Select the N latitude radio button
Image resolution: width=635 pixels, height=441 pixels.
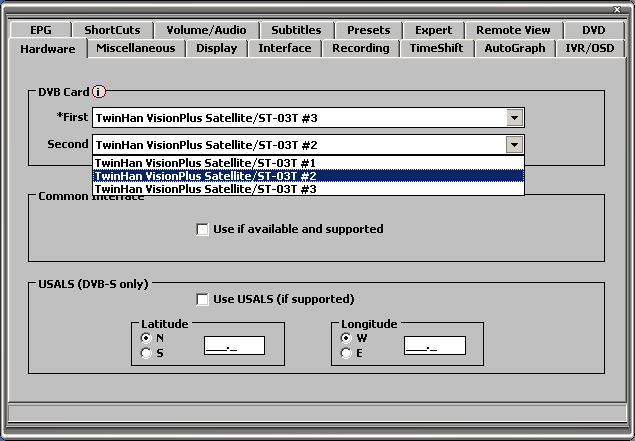146,338
